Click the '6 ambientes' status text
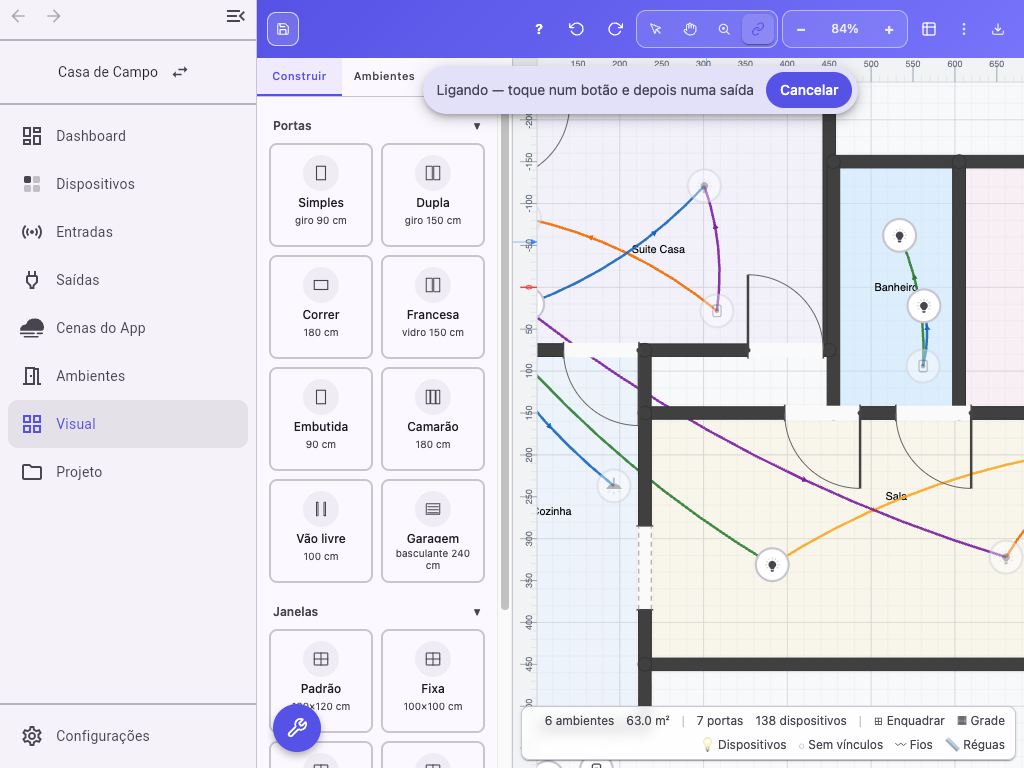Viewport: 1024px width, 768px height. click(579, 721)
